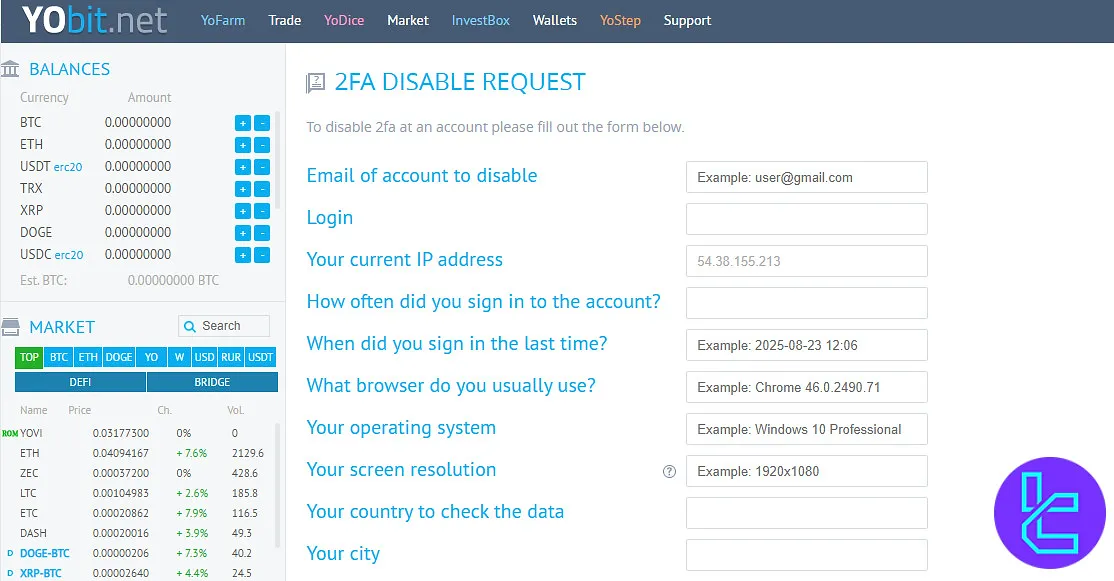This screenshot has width=1114, height=581.
Task: Click the BTC deposit plus icon
Action: point(243,123)
